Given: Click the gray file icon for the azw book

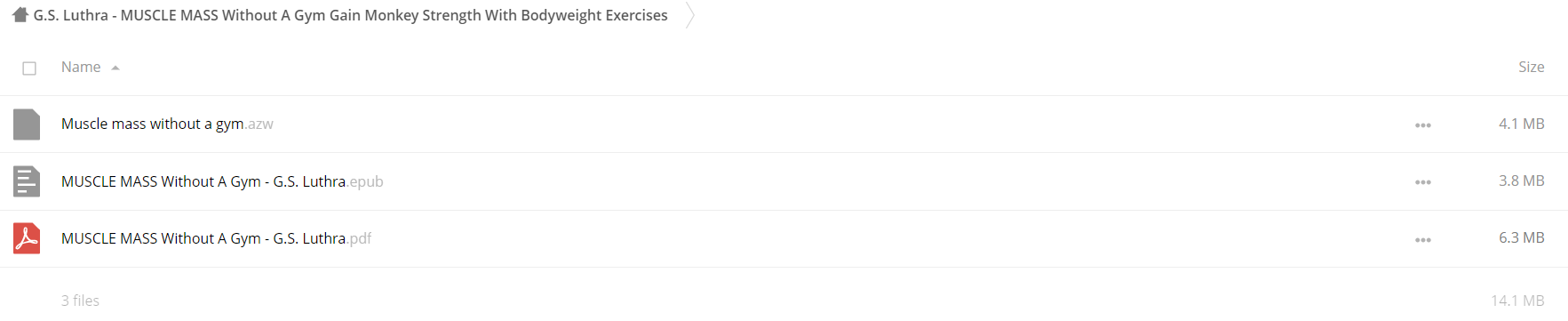Looking at the screenshot, I should tap(27, 124).
